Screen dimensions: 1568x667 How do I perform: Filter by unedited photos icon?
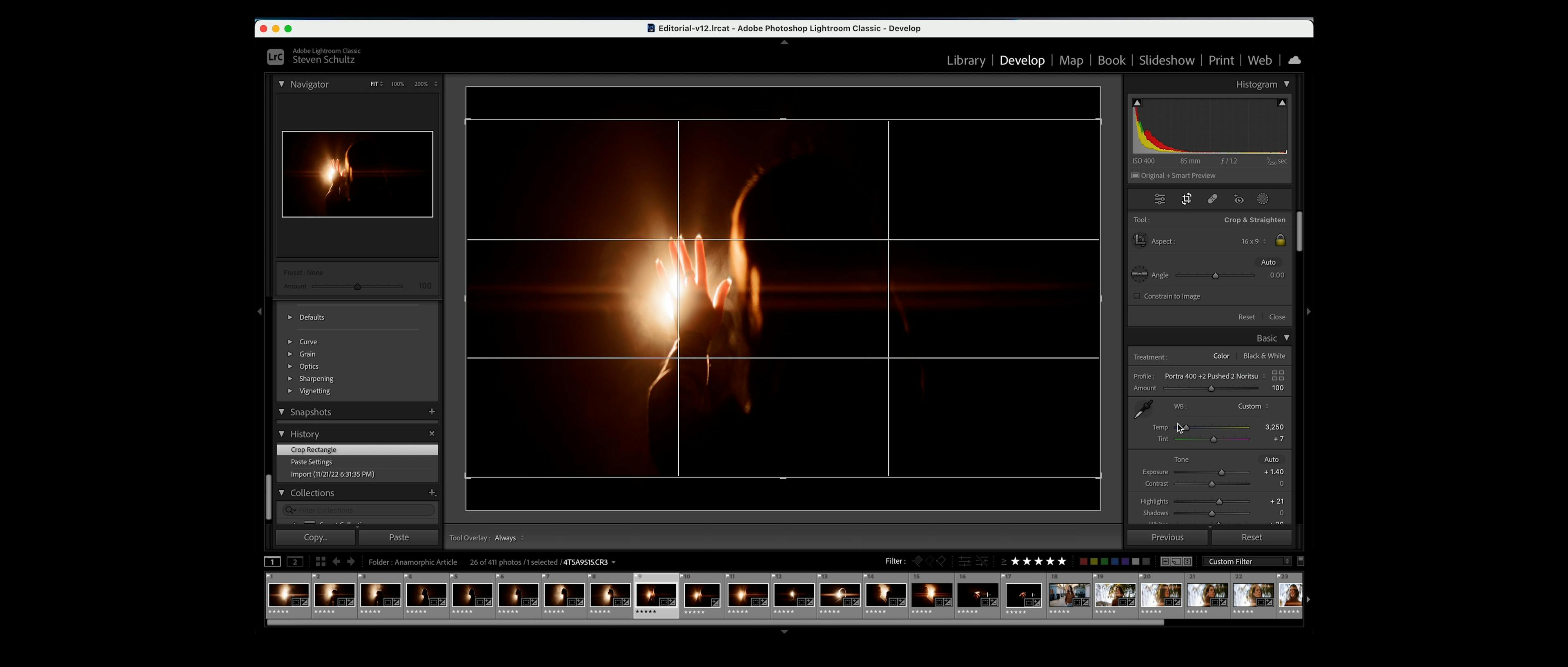(x=982, y=562)
